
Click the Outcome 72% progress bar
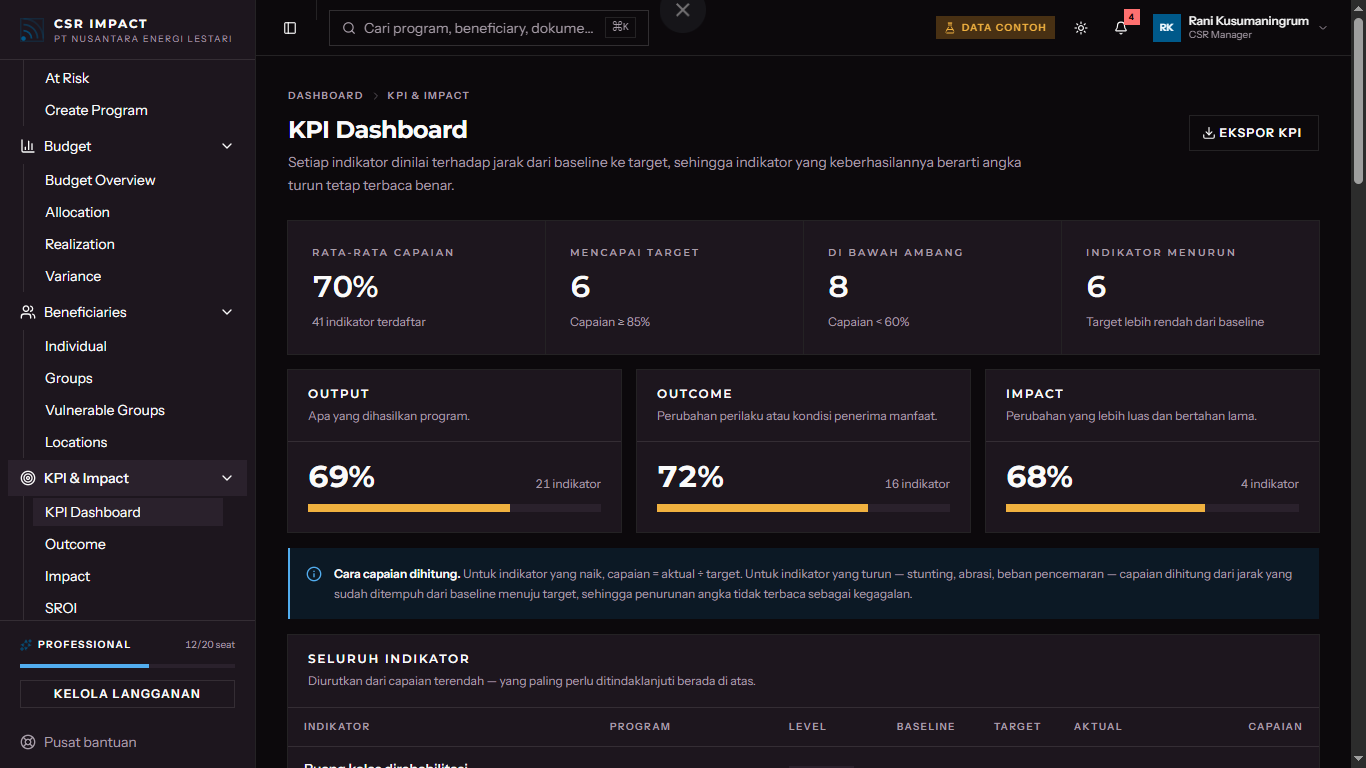tap(803, 508)
